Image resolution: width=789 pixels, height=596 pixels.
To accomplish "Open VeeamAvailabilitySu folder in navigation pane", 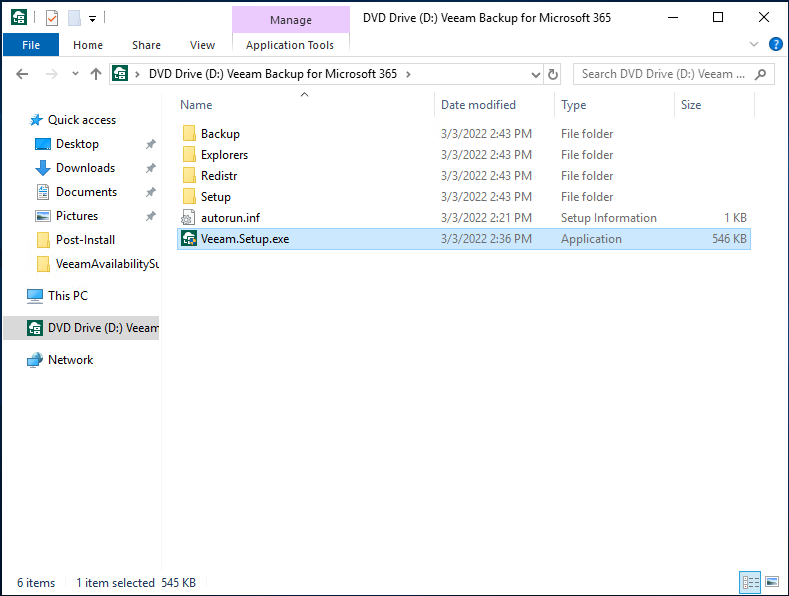I will [107, 264].
